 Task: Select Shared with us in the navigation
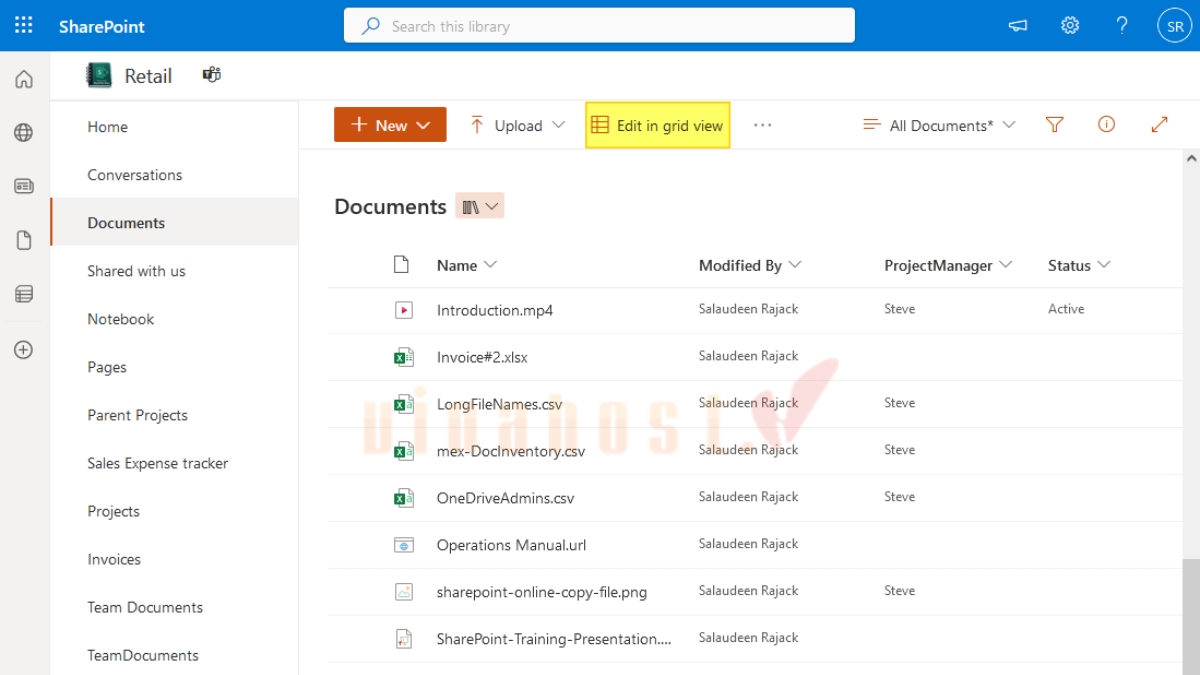pyautogui.click(x=136, y=271)
